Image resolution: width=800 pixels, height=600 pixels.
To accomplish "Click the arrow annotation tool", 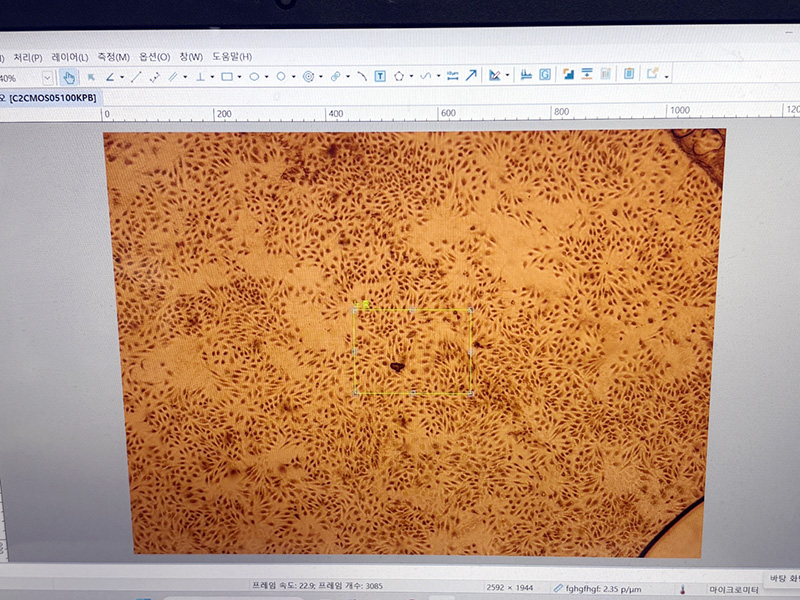I will (x=471, y=76).
